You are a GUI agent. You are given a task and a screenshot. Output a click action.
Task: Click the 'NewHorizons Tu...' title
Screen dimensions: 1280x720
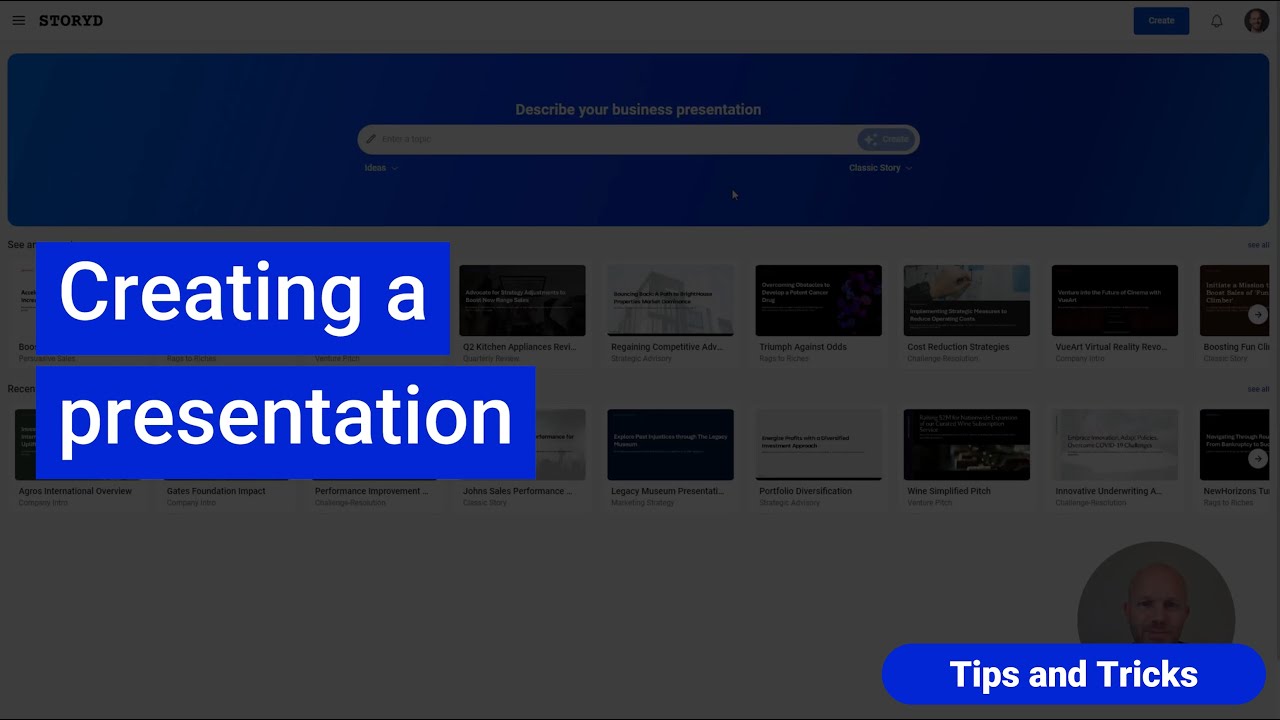[1236, 491]
